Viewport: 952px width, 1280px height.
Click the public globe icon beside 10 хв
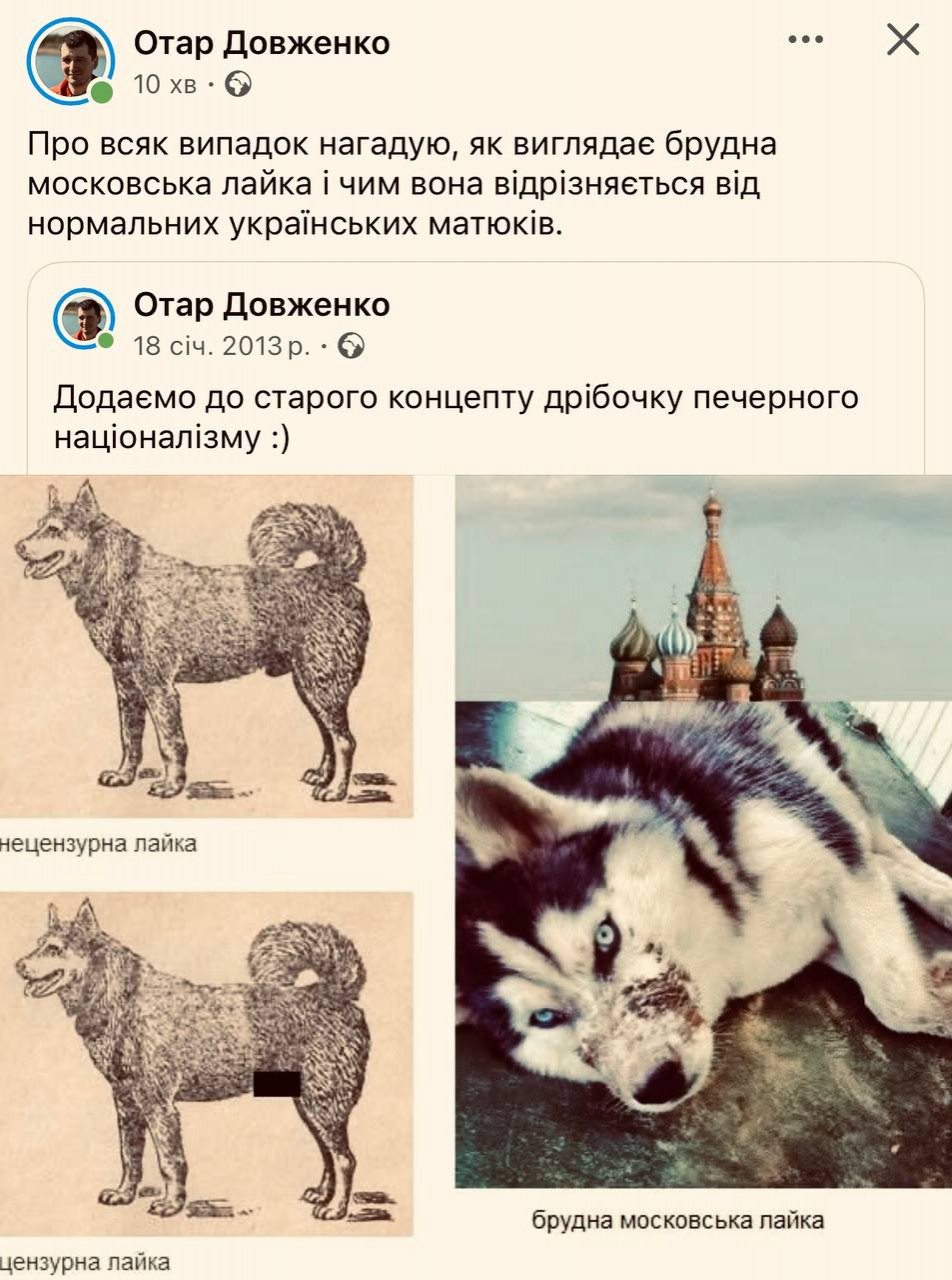tap(239, 85)
